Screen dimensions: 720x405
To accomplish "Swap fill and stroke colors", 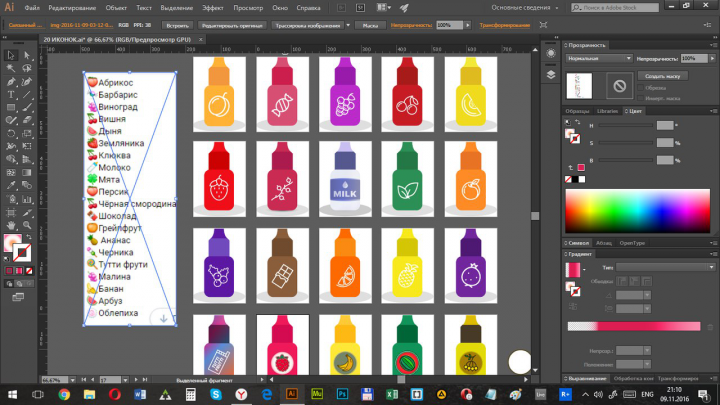I will pyautogui.click(x=28, y=237).
